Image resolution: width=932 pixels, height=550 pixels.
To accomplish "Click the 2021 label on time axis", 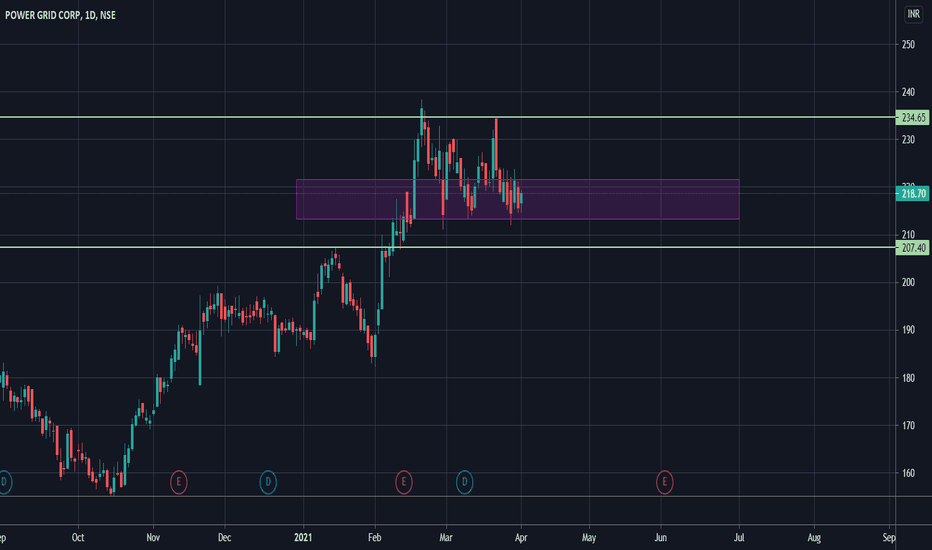I will point(303,538).
